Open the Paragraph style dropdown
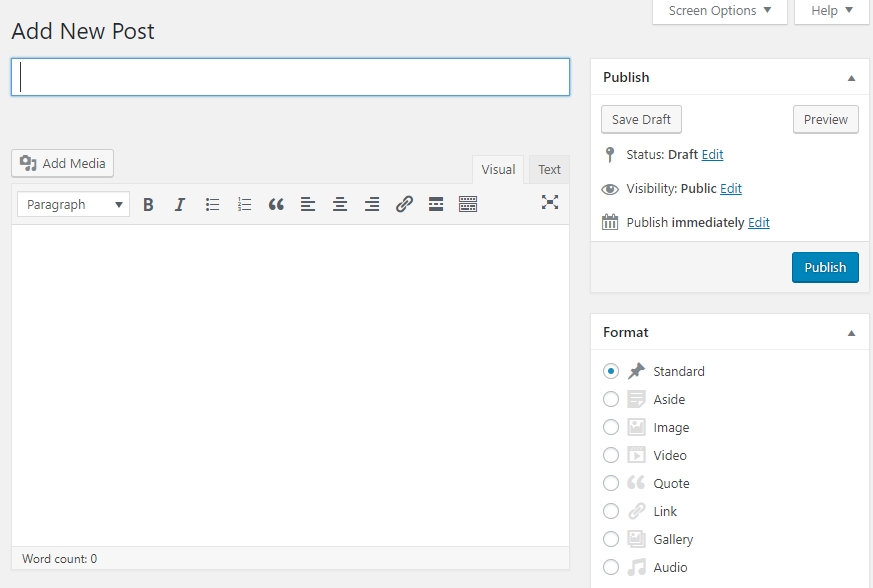Image resolution: width=873 pixels, height=588 pixels. pos(72,204)
